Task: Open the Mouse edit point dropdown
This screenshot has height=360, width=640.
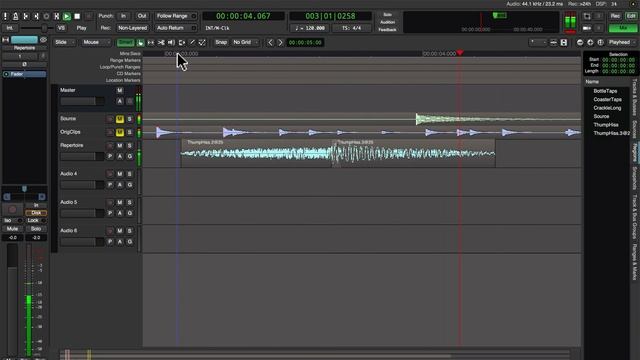Action: [x=96, y=42]
